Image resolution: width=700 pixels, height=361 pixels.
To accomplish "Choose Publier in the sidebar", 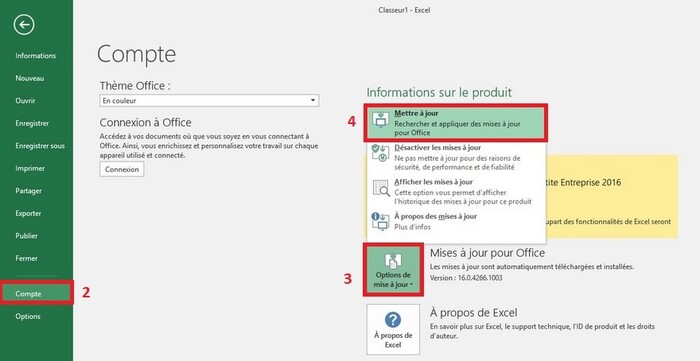I will pos(27,236).
